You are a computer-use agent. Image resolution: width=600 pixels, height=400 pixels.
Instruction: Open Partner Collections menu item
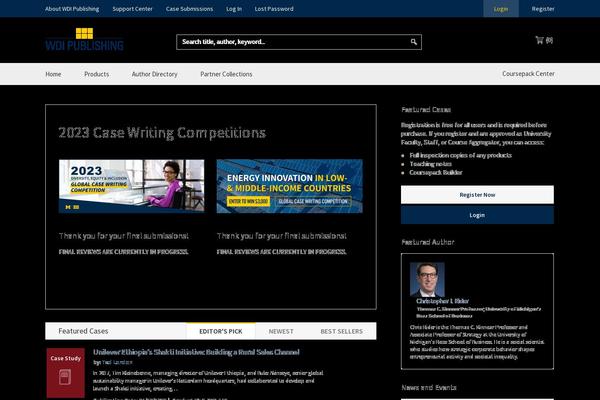click(x=226, y=74)
